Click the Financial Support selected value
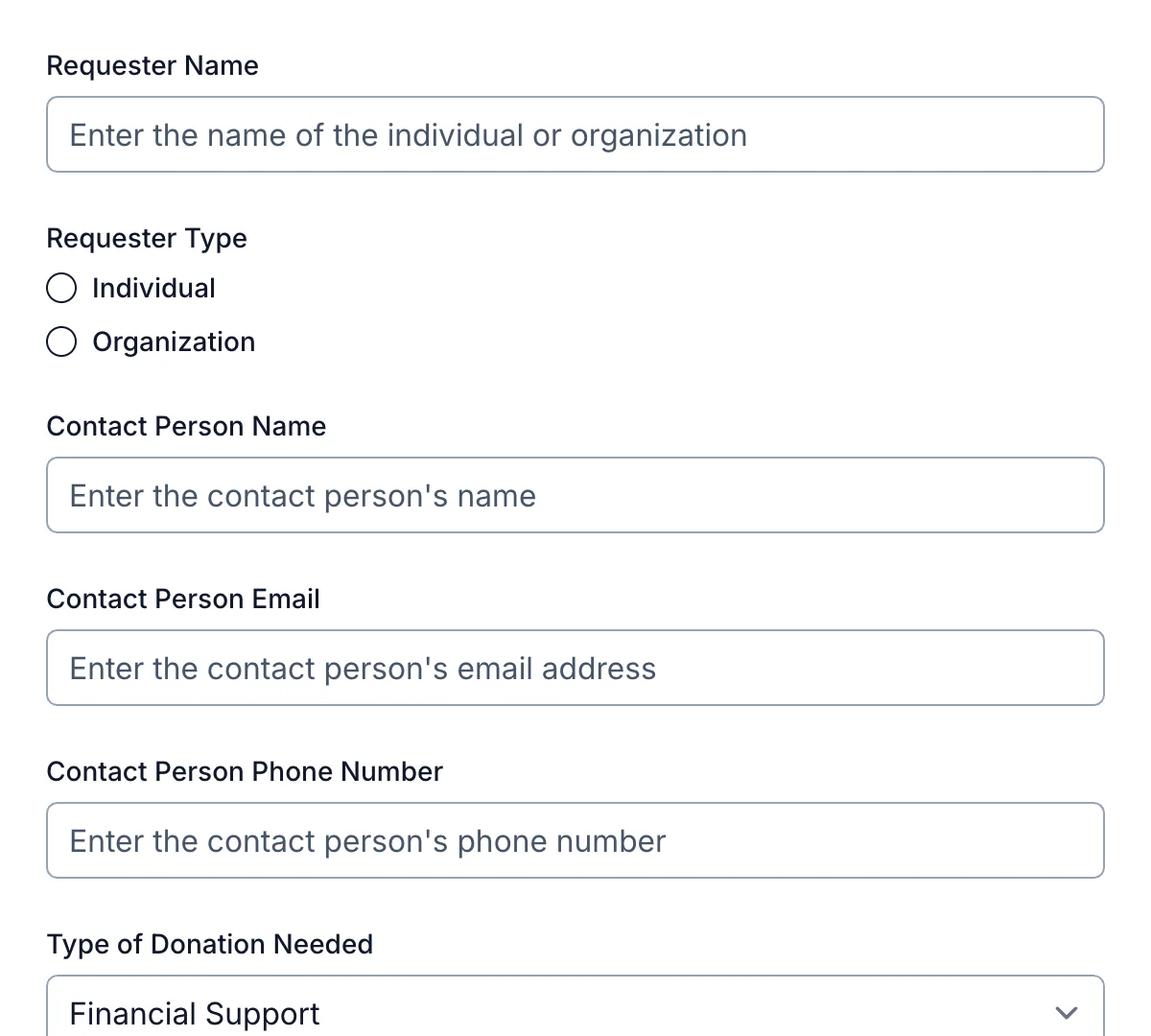The width and height of the screenshot is (1151, 1036). (x=195, y=1012)
